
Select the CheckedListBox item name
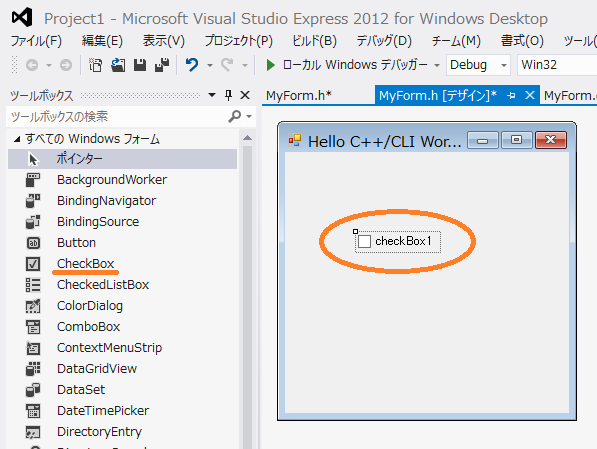pos(103,285)
